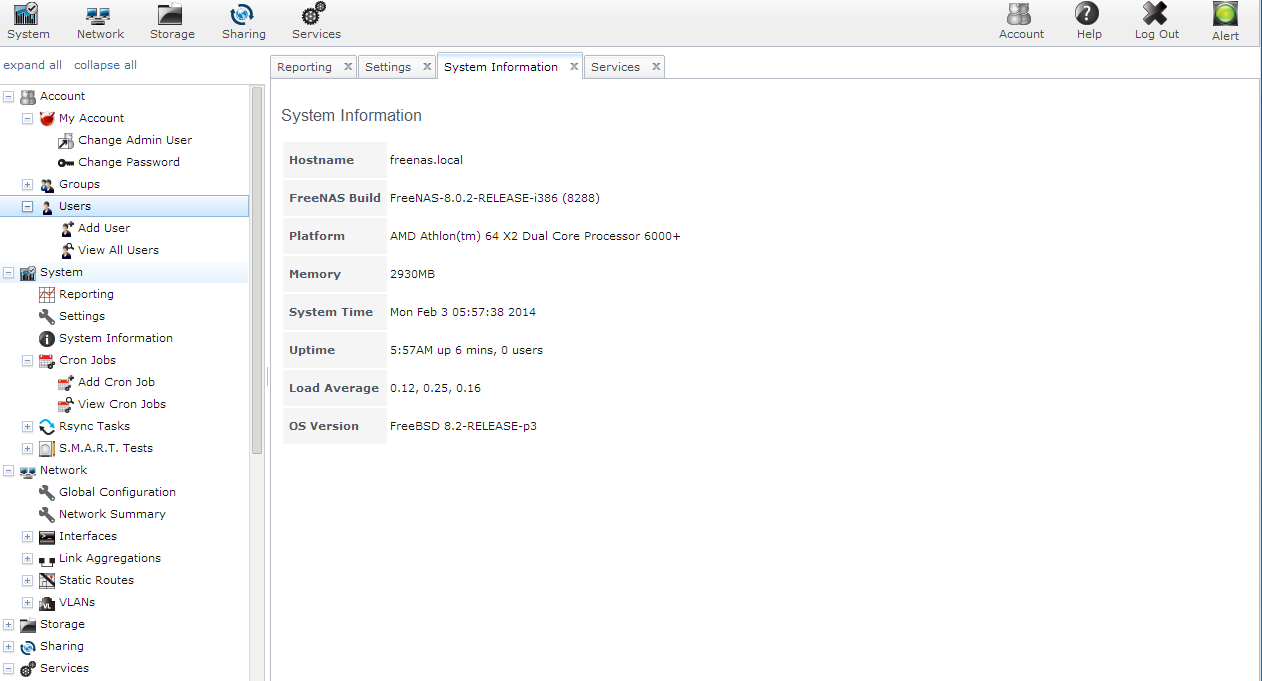
Task: Click the Interfaces terminal icon
Action: (x=47, y=536)
